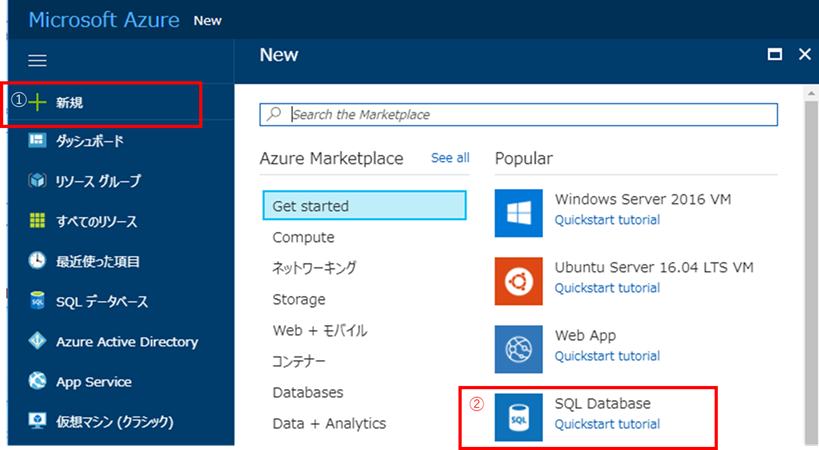This screenshot has height=450, width=819.
Task: Maximize the New blade
Action: click(774, 55)
